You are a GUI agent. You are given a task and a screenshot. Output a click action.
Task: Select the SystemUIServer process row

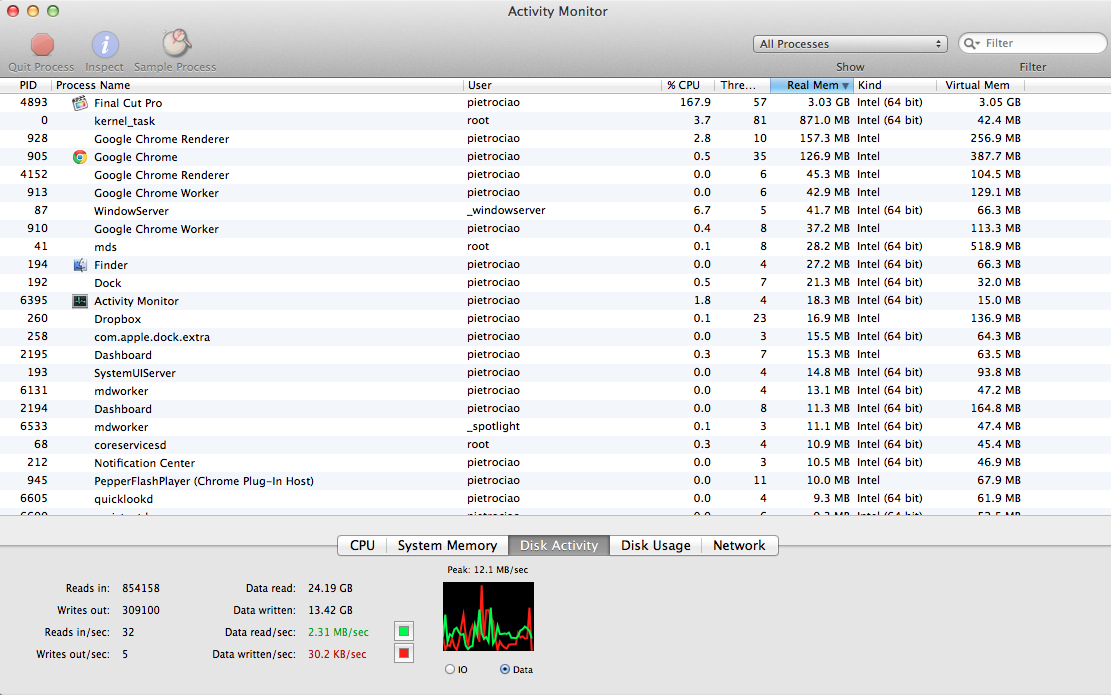(x=556, y=373)
